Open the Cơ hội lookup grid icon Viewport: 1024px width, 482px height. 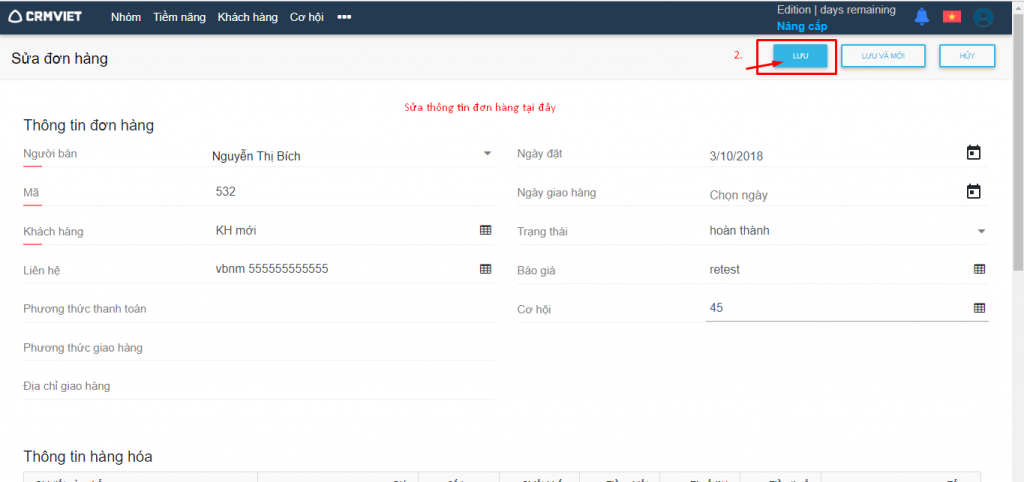(979, 308)
